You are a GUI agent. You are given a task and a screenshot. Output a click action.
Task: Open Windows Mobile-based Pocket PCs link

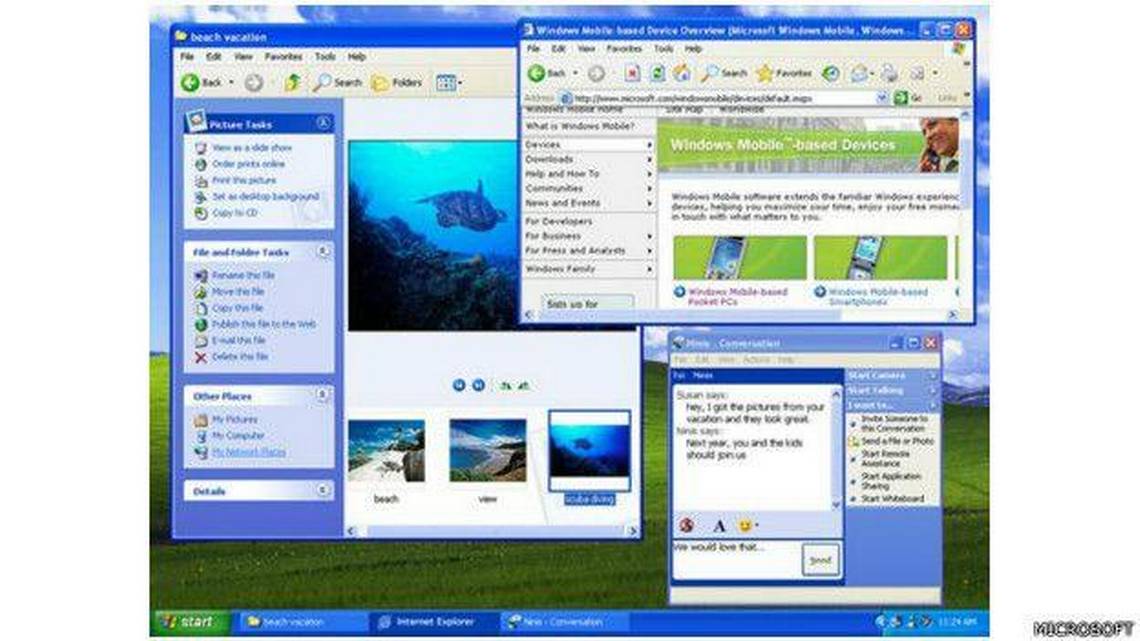coord(737,297)
